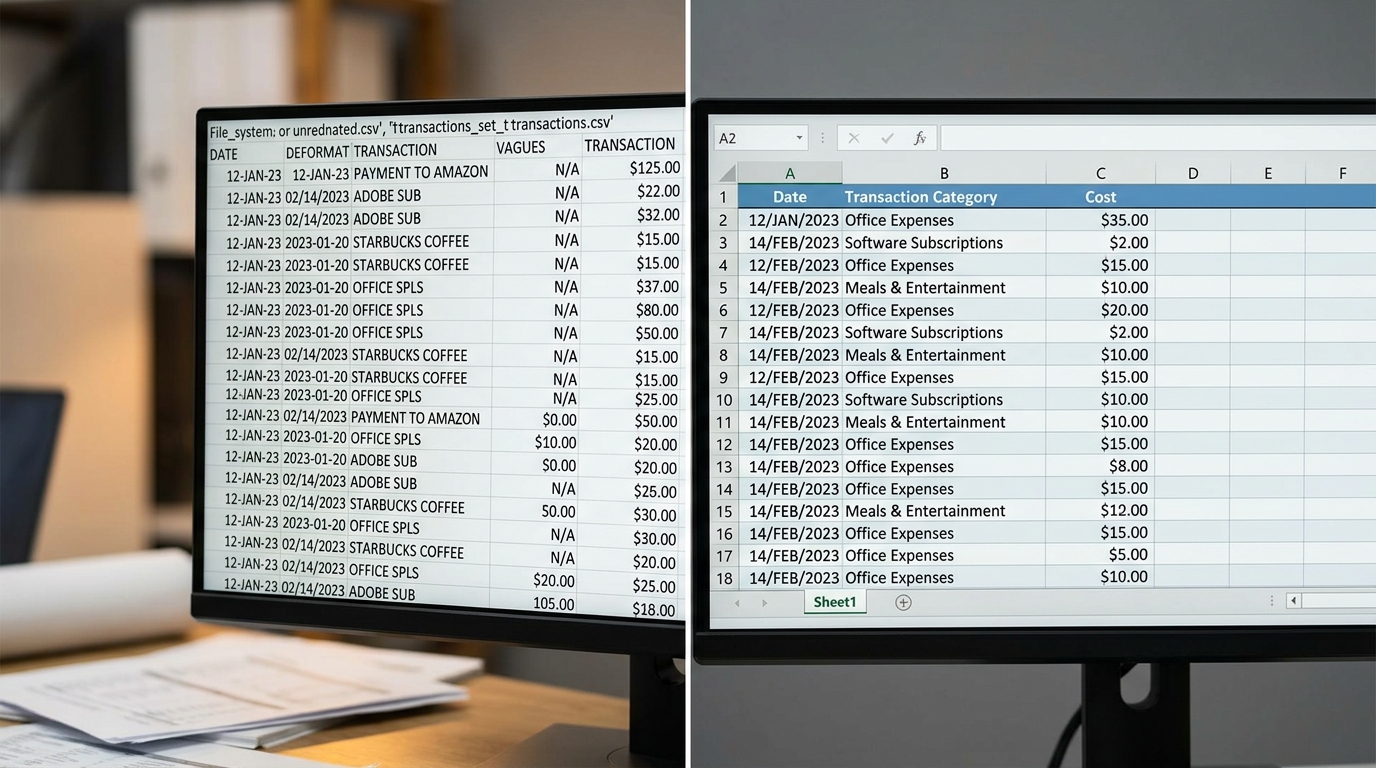The height and width of the screenshot is (768, 1376).
Task: Click the $125.00 value on left monitor
Action: point(655,168)
